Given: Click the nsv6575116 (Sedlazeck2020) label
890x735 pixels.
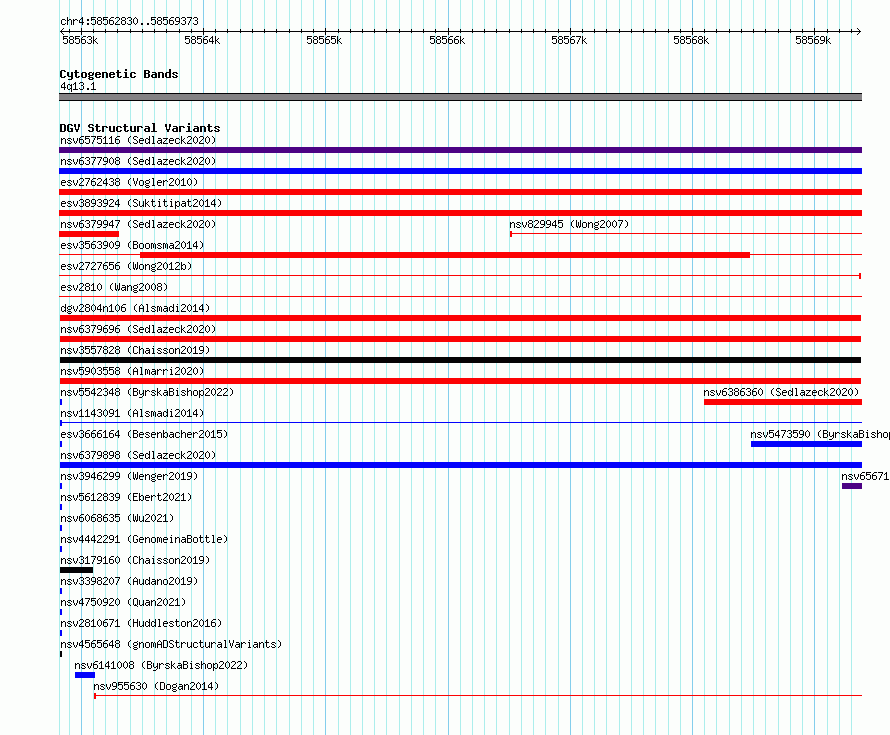Looking at the screenshot, I should click(x=138, y=140).
